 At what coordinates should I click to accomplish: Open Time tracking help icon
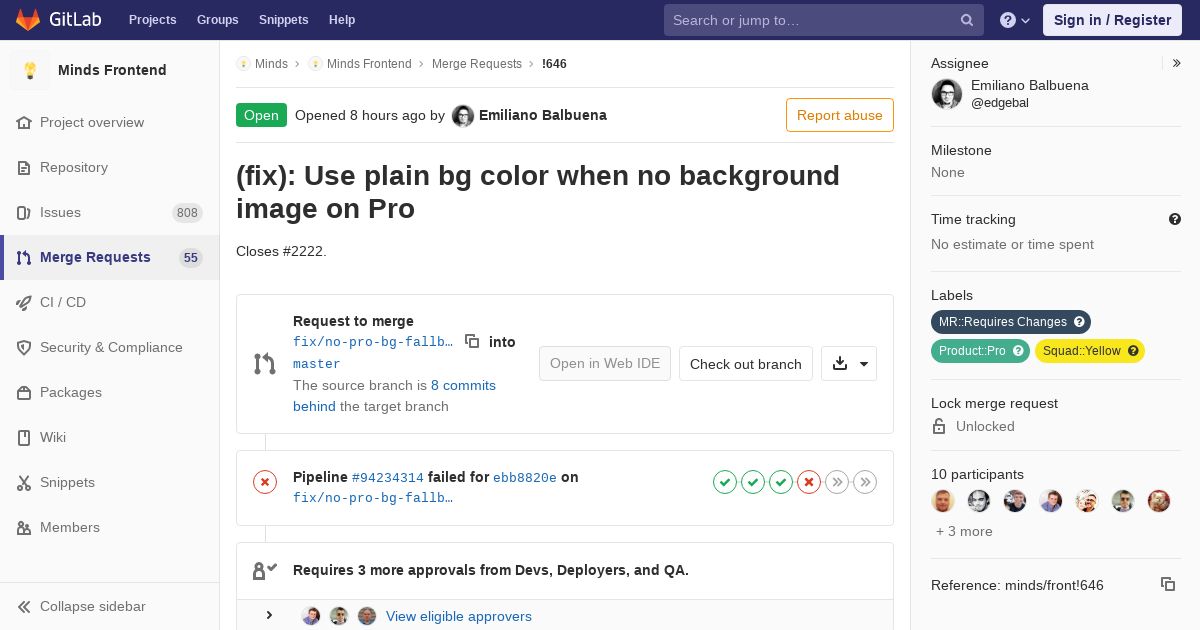(x=1174, y=219)
